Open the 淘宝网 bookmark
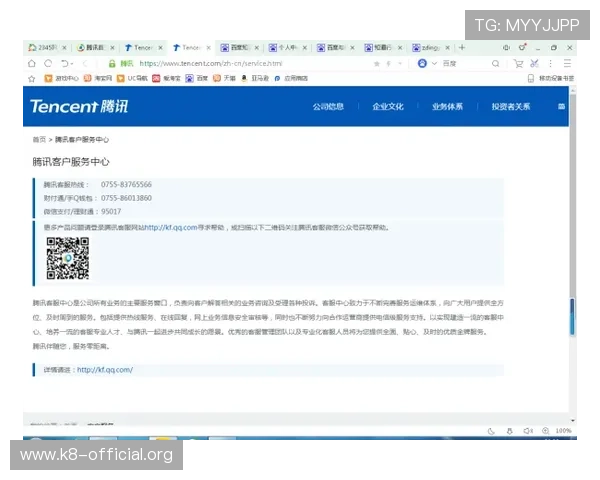The height and width of the screenshot is (480, 600). pyautogui.click(x=98, y=78)
